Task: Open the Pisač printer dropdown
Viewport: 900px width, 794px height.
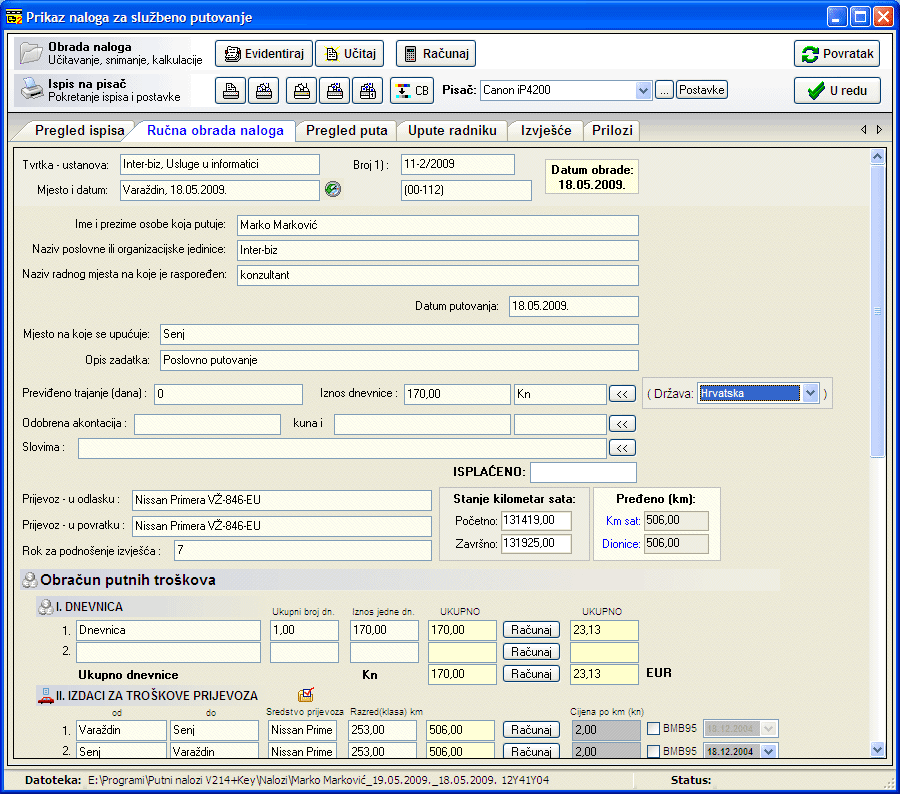Action: click(x=643, y=91)
